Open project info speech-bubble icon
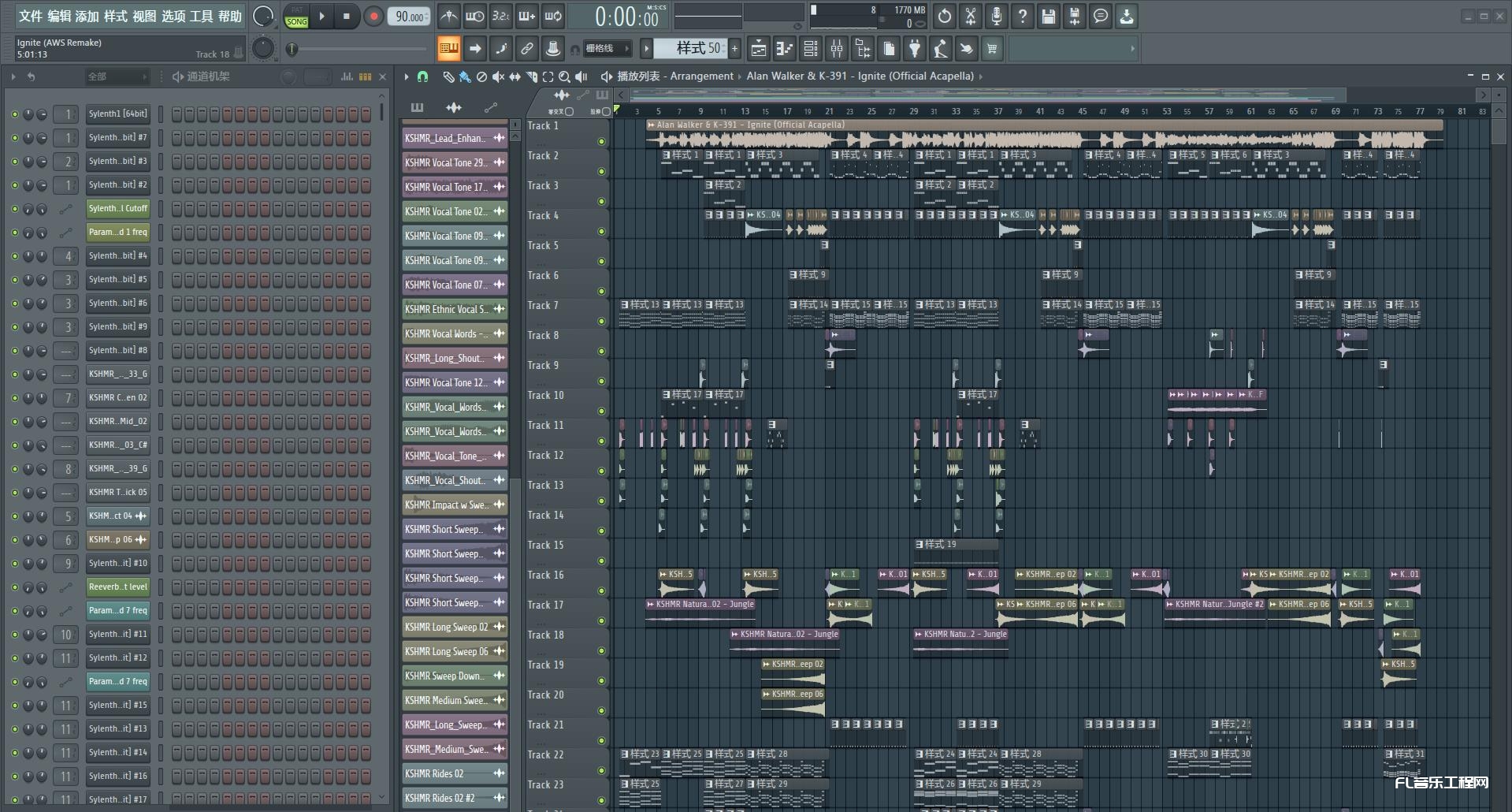 coord(1101,16)
